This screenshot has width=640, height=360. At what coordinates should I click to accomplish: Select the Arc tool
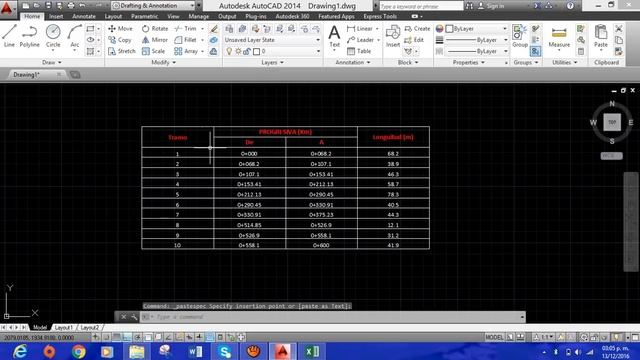tap(75, 36)
